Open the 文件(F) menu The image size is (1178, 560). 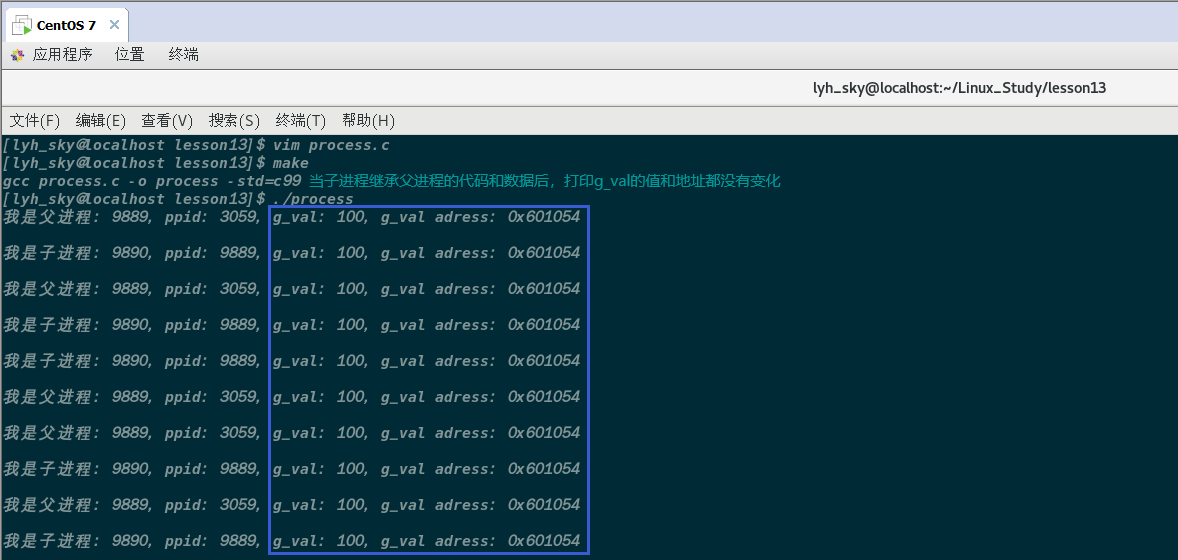pyautogui.click(x=34, y=121)
